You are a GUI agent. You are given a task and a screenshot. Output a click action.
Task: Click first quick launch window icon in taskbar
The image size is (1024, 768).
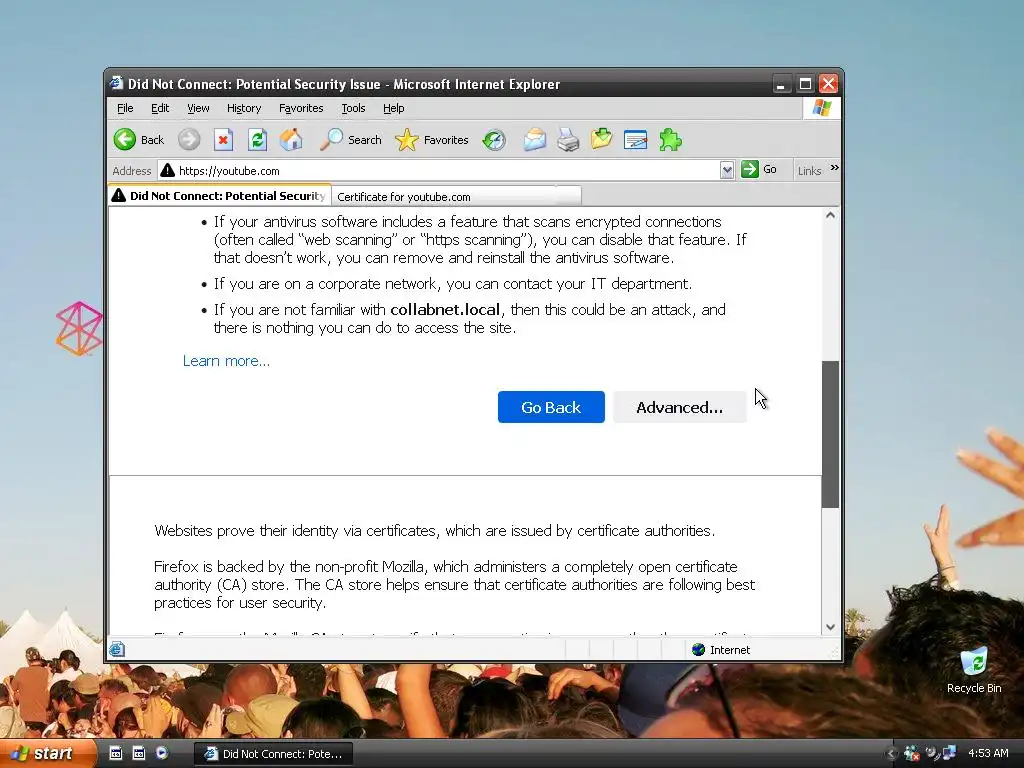116,753
